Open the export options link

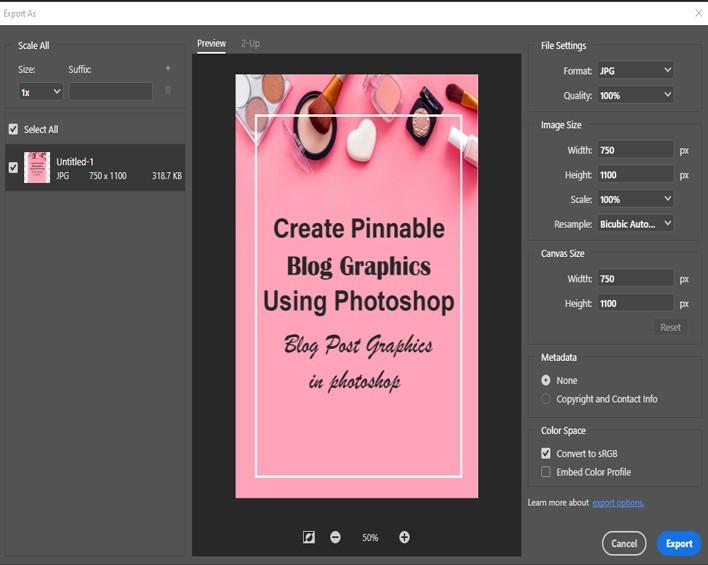click(618, 503)
